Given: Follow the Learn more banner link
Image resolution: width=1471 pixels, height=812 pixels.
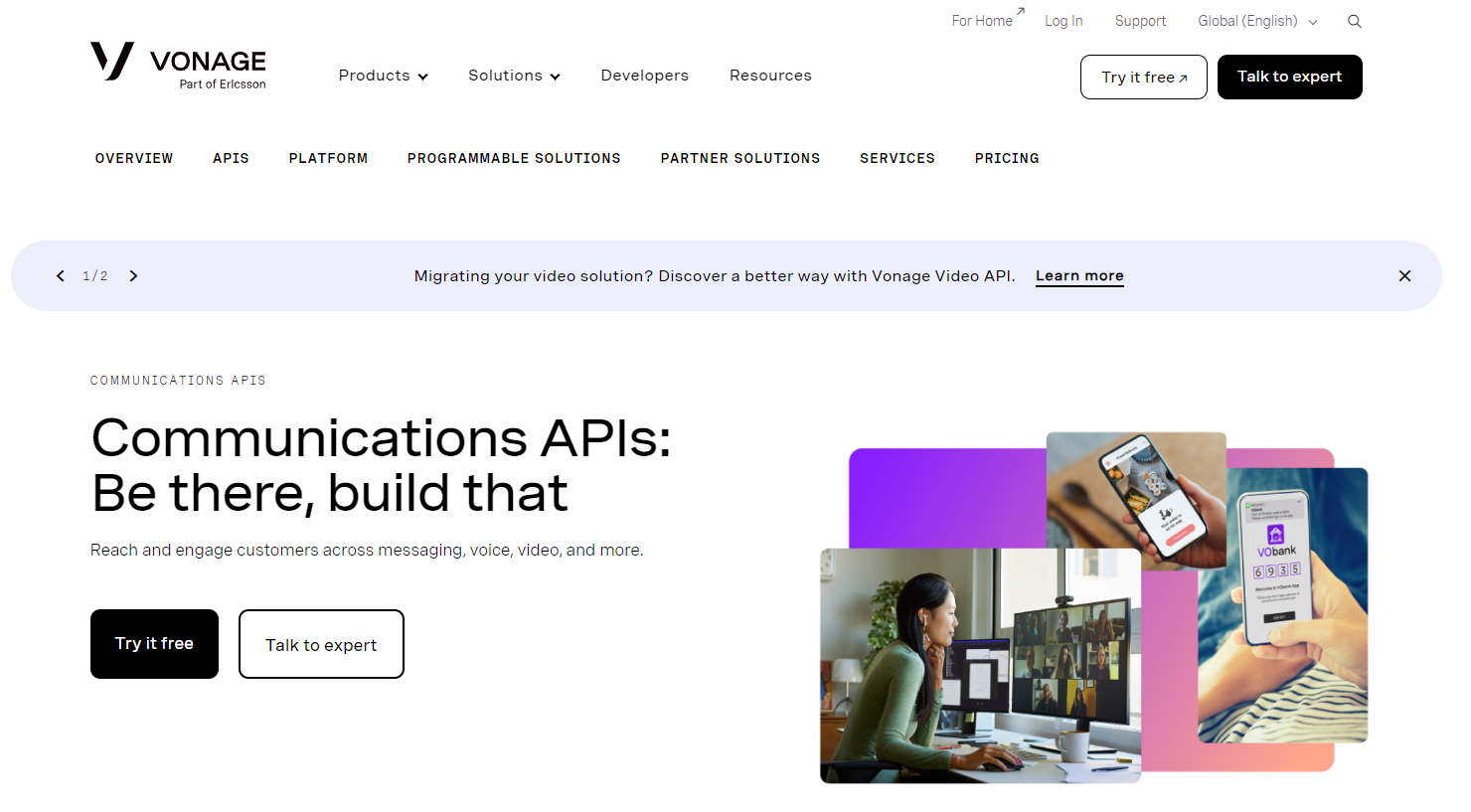Looking at the screenshot, I should 1079,276.
